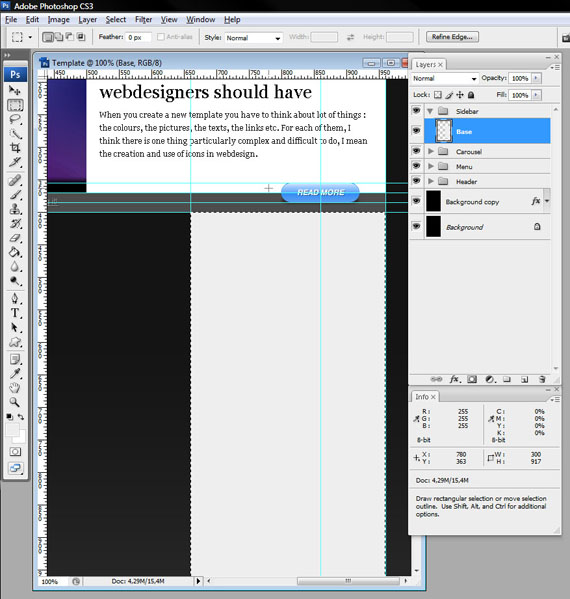Hide the Sidebar group

pos(416,111)
